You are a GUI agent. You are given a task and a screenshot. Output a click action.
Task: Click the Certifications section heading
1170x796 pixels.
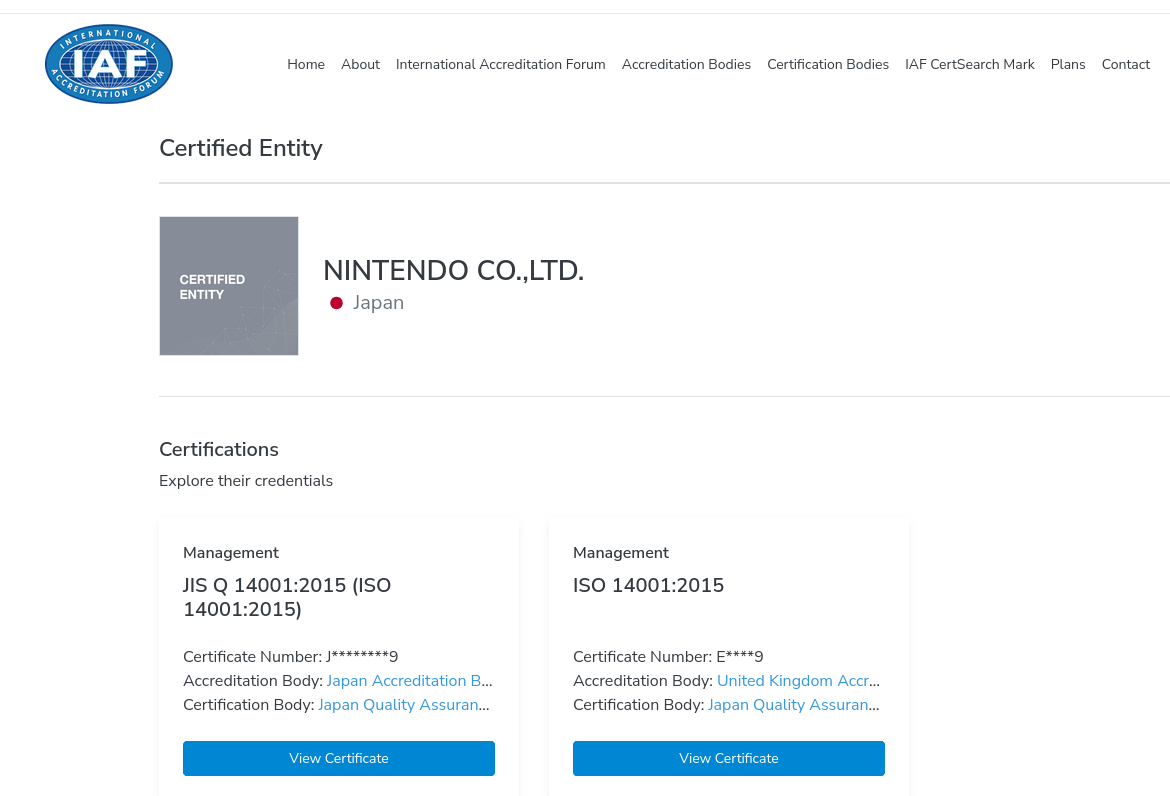pyautogui.click(x=219, y=449)
